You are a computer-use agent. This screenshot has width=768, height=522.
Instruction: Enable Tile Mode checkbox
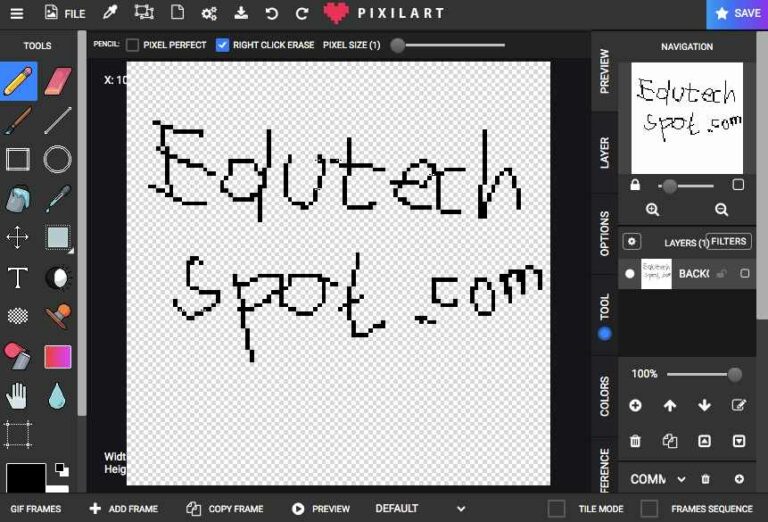(x=556, y=508)
